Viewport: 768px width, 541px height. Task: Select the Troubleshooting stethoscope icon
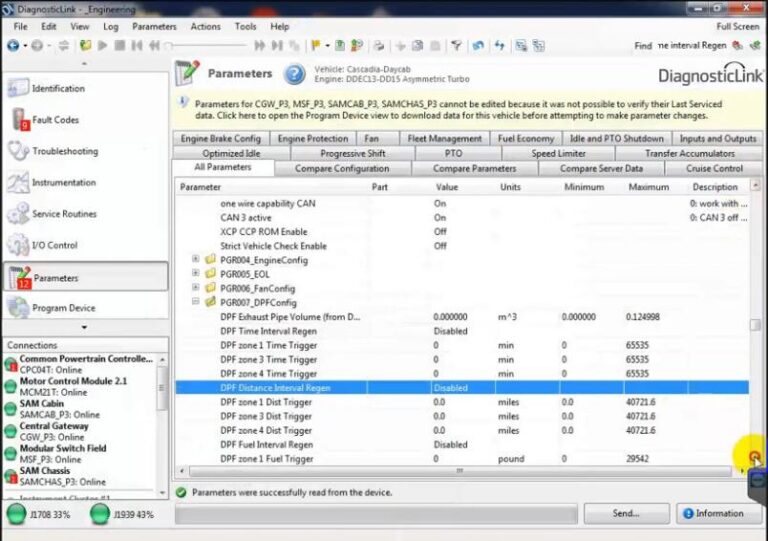(17, 151)
